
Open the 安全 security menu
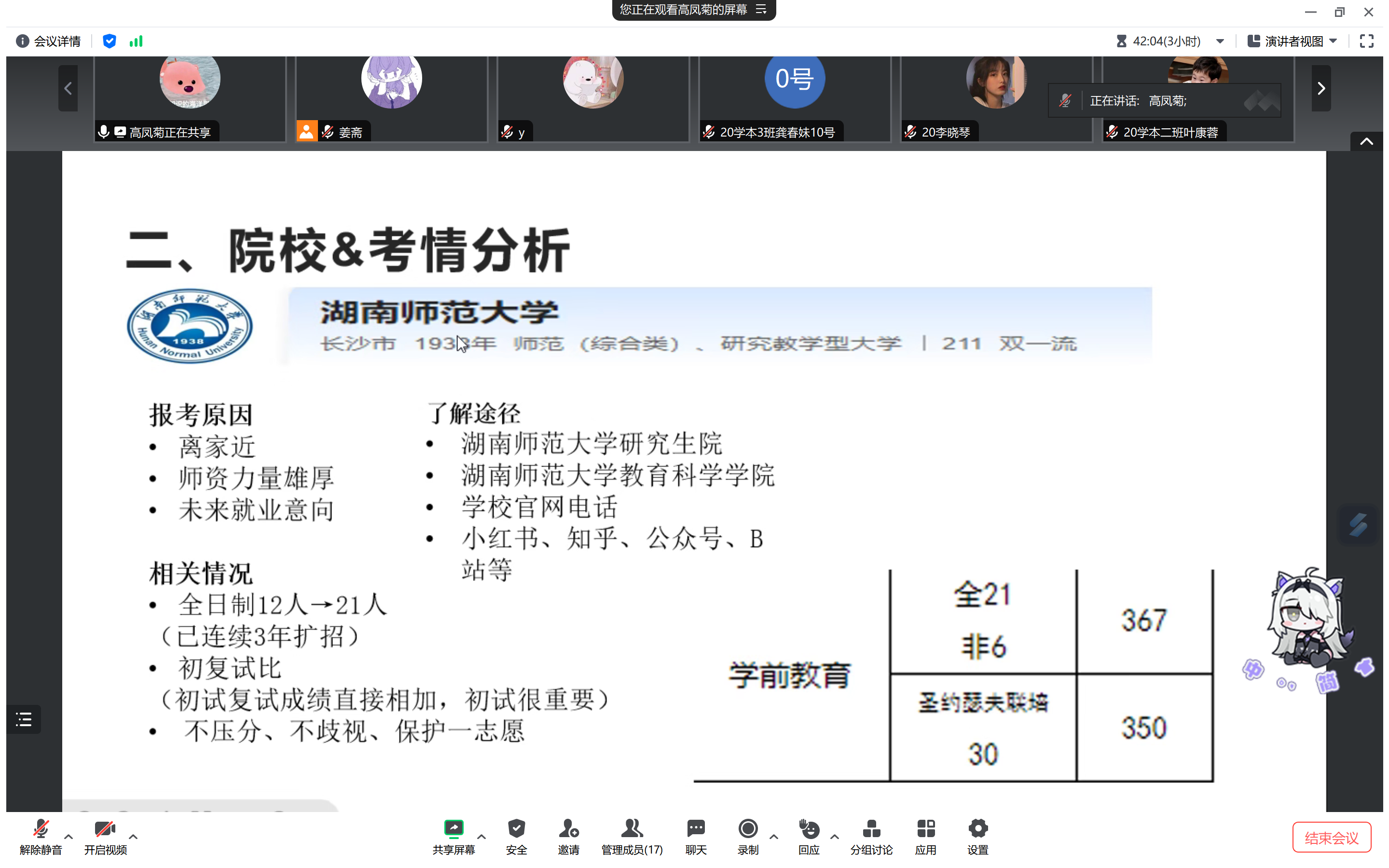[516, 837]
